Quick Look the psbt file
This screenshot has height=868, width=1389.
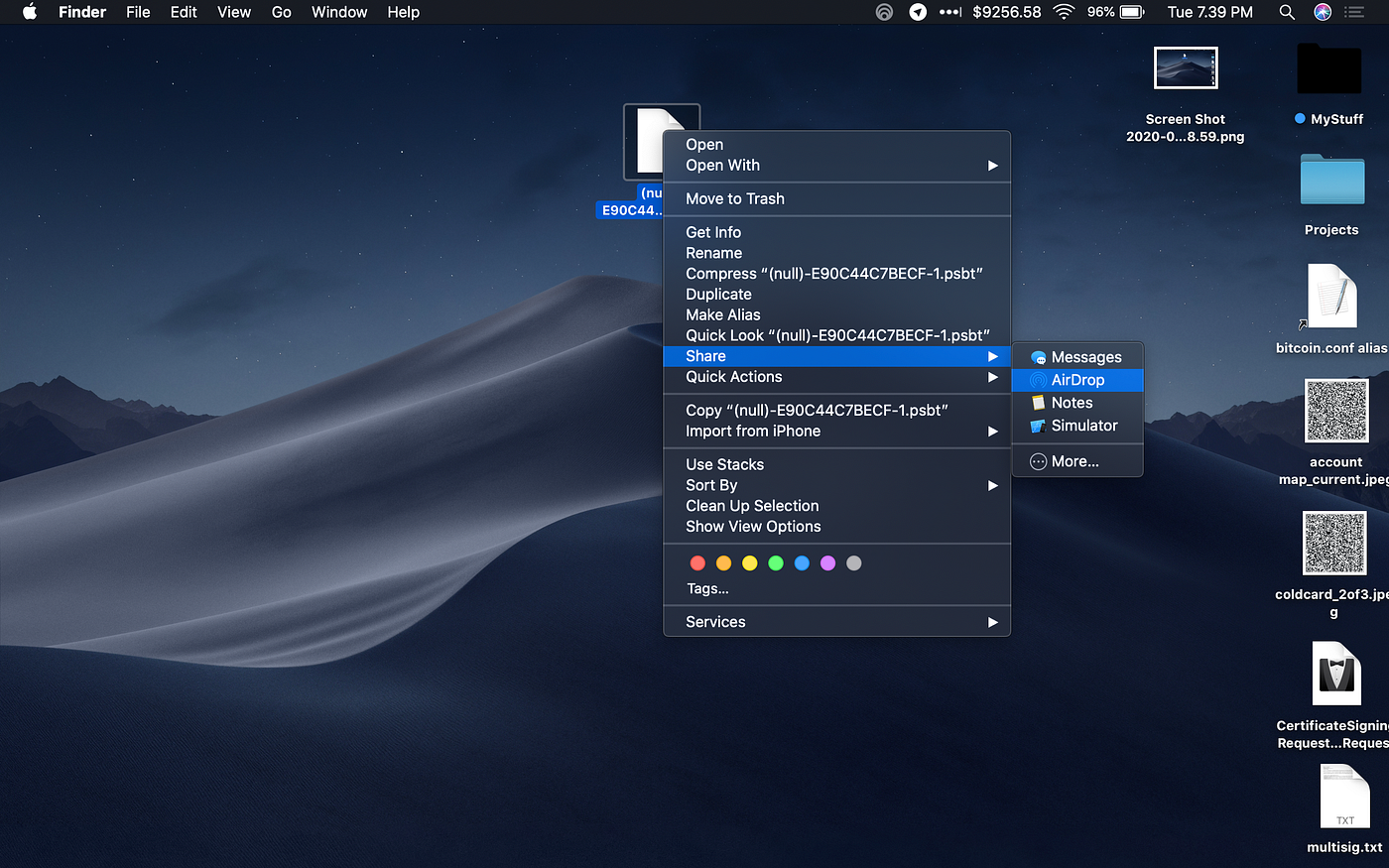point(836,335)
